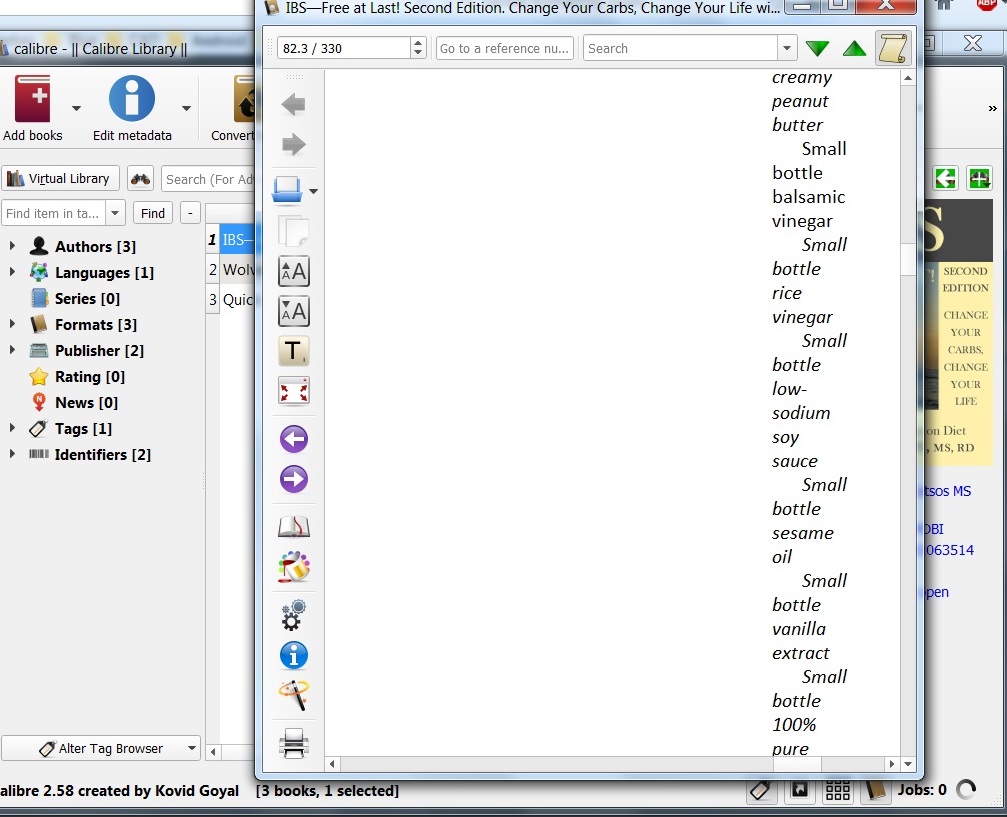The width and height of the screenshot is (1007, 817).
Task: Click the viewer Back arrow
Action: pos(293,105)
